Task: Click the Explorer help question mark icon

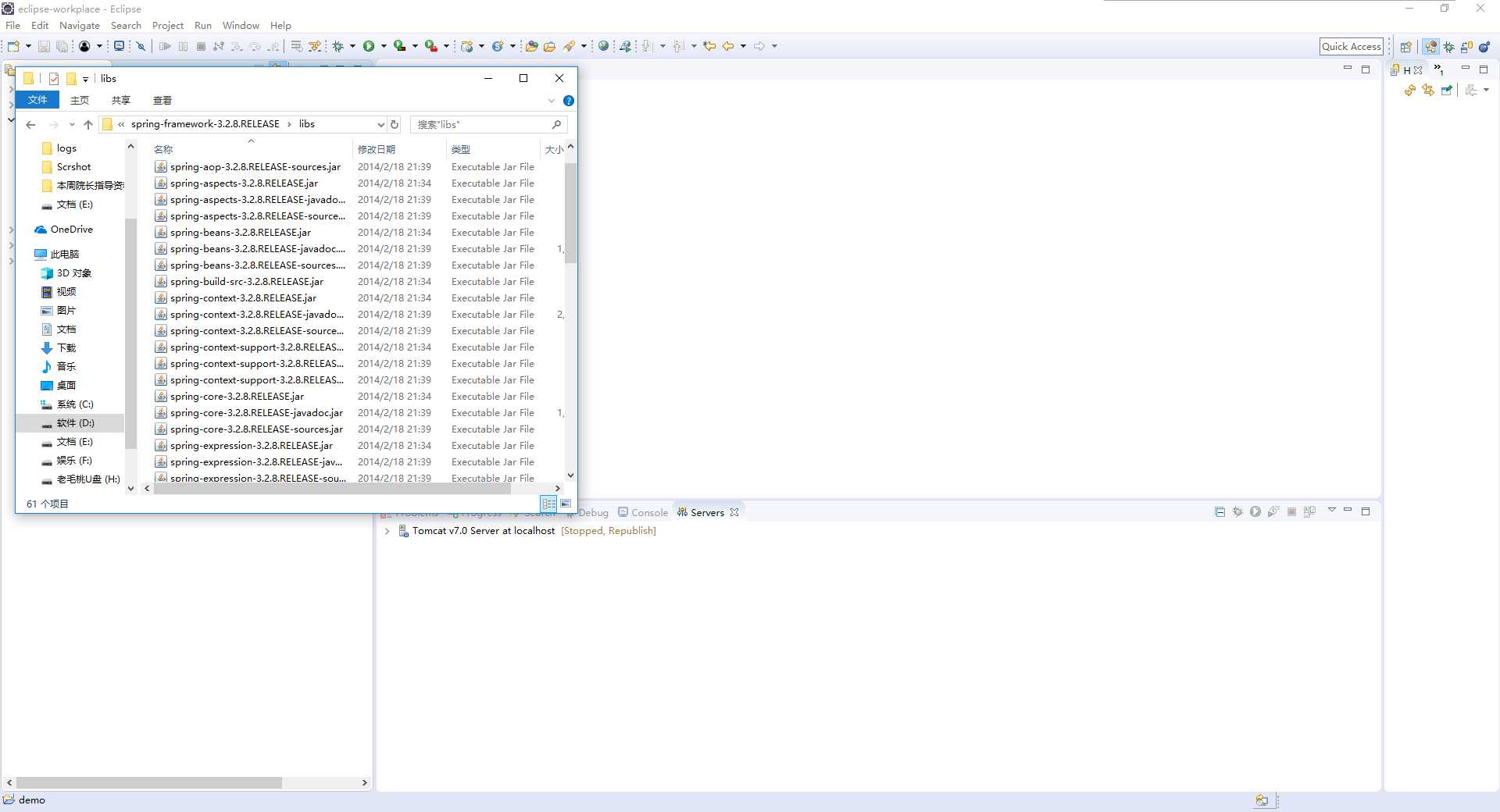Action: 569,101
